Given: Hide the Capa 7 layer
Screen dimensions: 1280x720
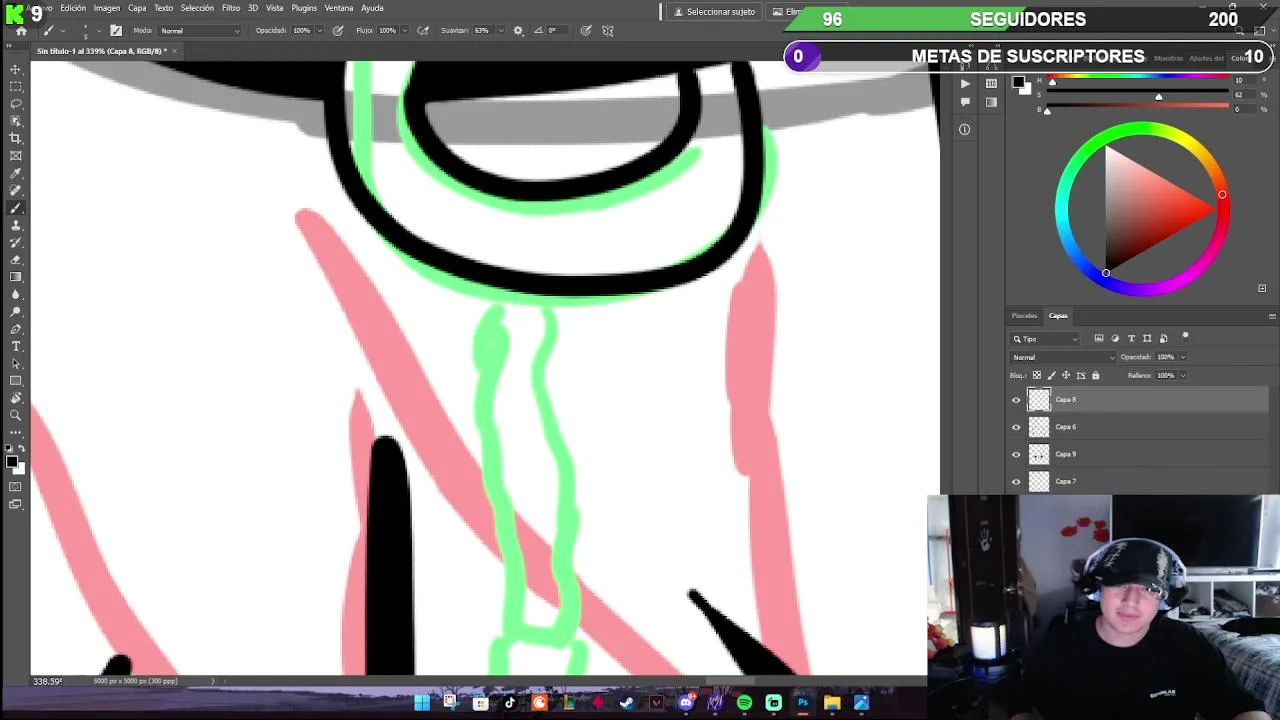Looking at the screenshot, I should 1016,482.
